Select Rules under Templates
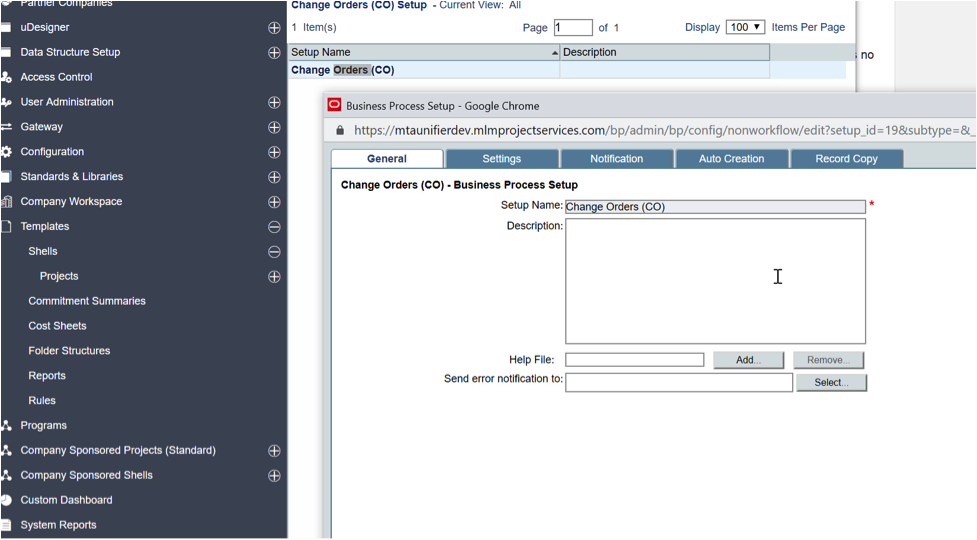The height and width of the screenshot is (540, 977). [x=42, y=400]
